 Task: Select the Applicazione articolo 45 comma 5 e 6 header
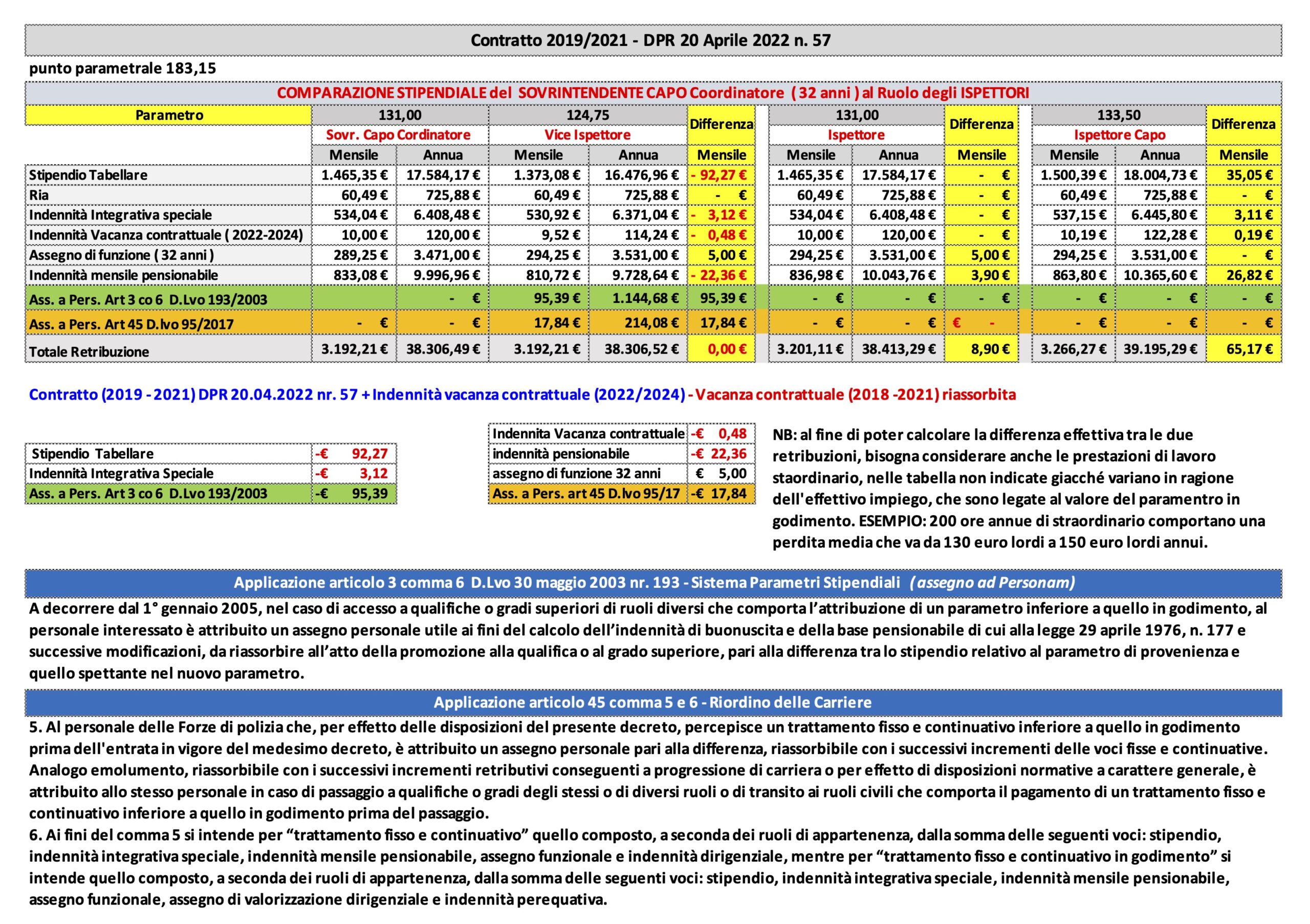[x=653, y=702]
